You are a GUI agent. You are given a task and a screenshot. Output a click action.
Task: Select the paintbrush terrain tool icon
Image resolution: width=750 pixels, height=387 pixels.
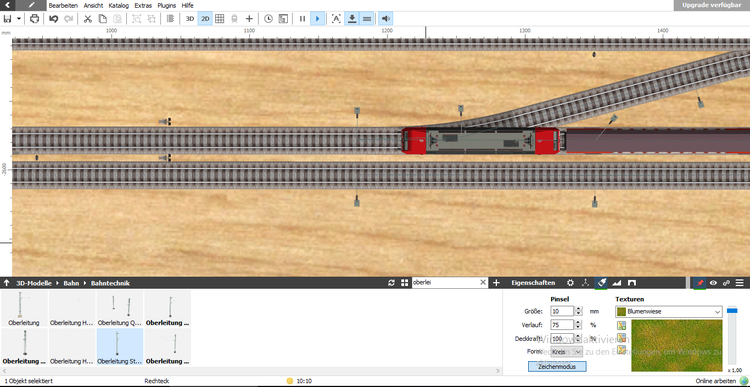coord(602,283)
